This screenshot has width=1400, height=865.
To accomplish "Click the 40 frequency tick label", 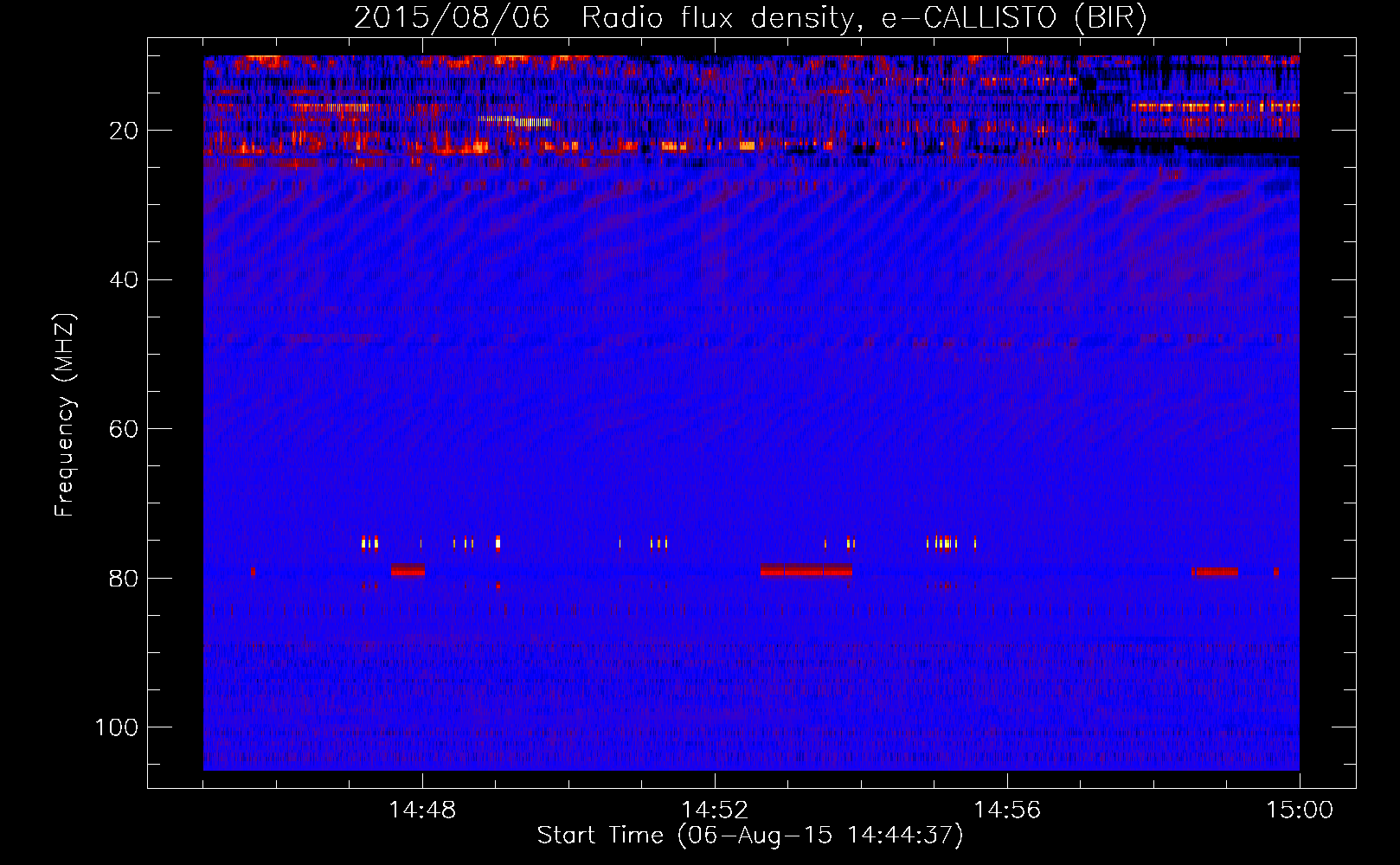I will coord(124,280).
